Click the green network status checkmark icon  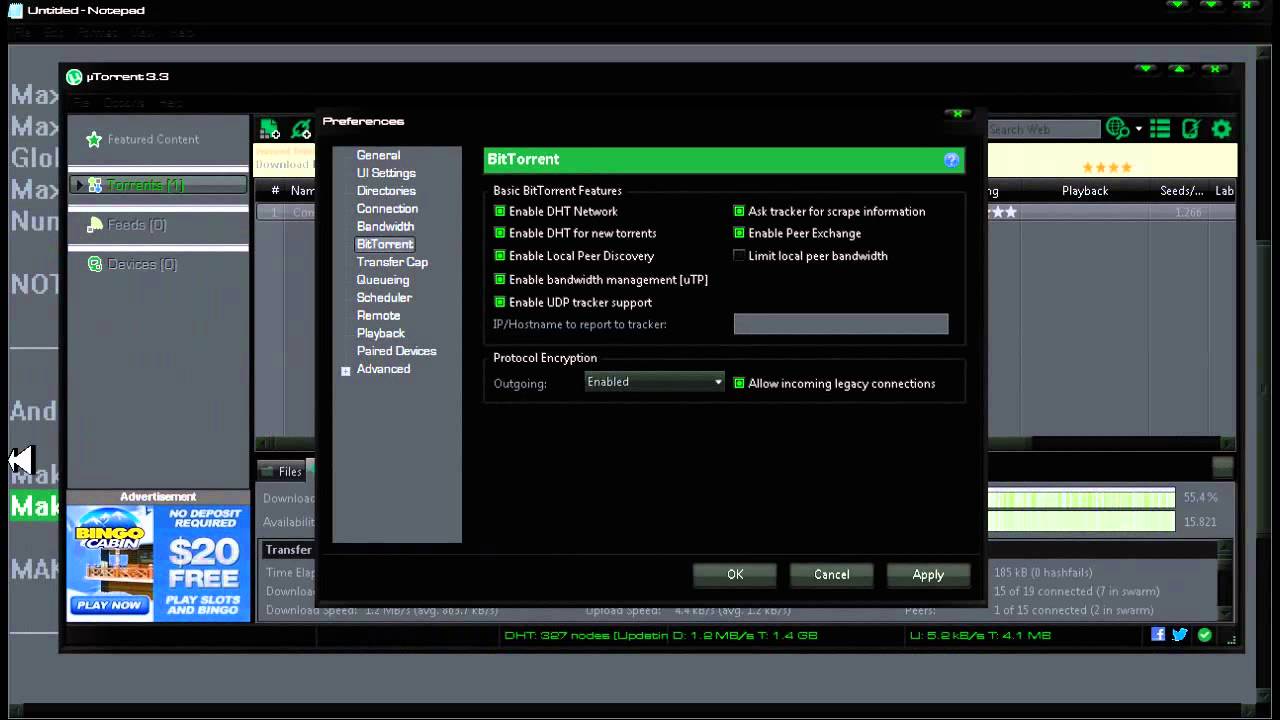click(1204, 634)
